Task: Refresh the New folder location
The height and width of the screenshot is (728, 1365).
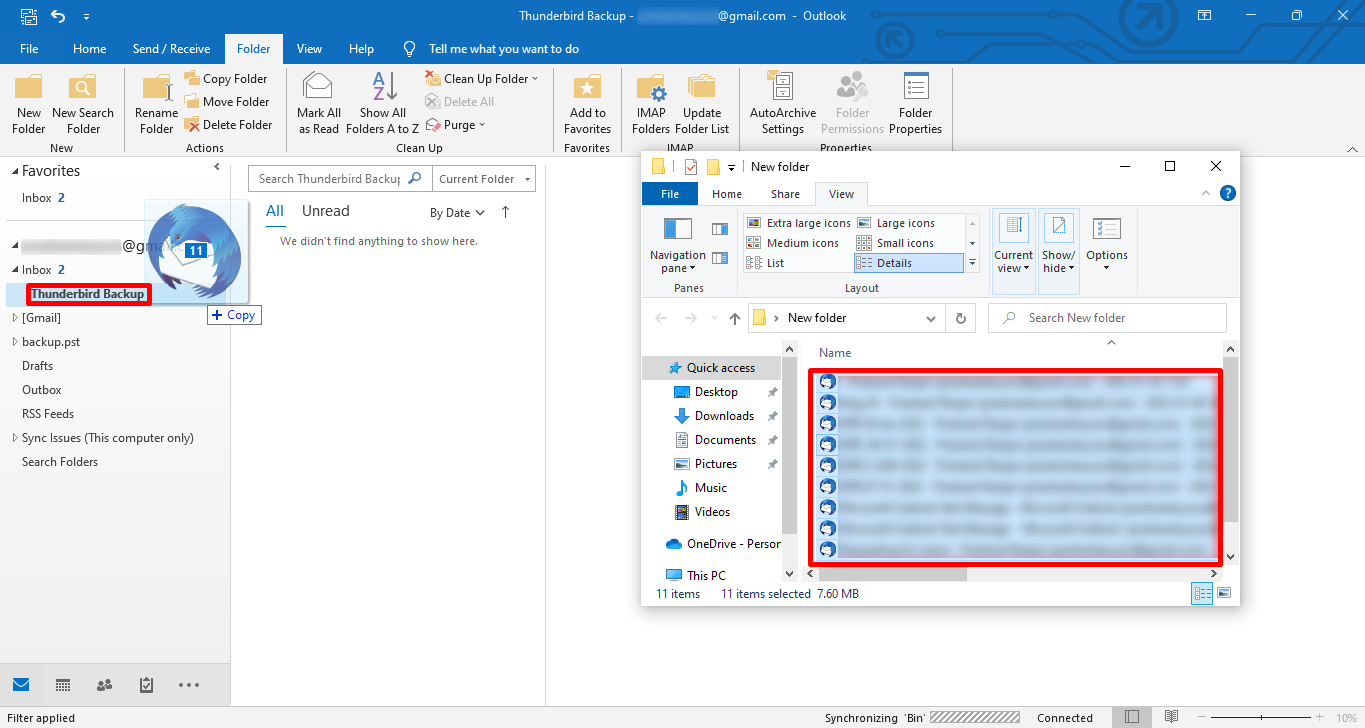Action: (960, 318)
